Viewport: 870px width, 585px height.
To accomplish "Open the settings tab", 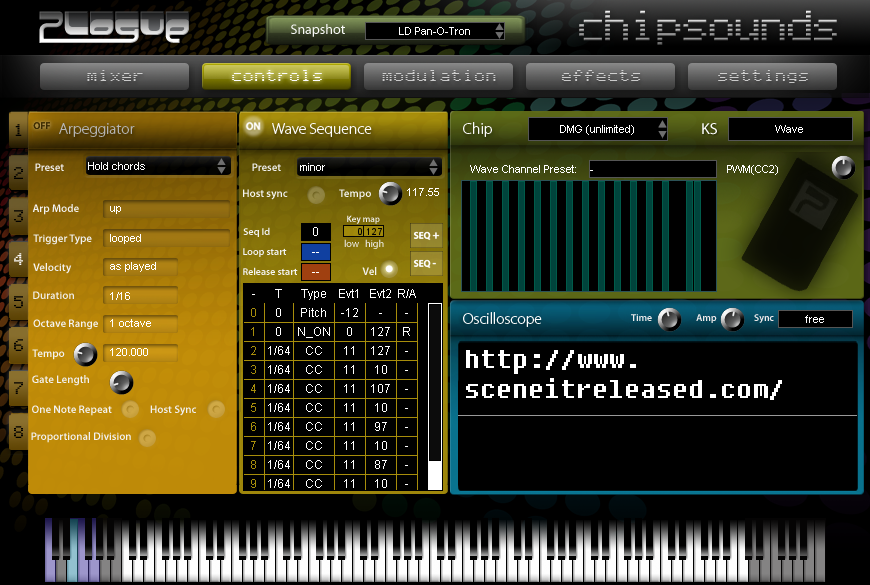I will click(762, 76).
